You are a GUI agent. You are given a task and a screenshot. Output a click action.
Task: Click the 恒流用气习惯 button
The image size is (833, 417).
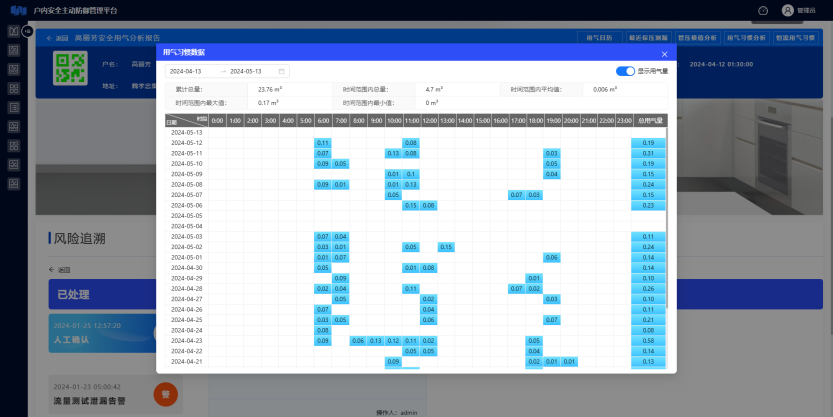click(x=795, y=38)
